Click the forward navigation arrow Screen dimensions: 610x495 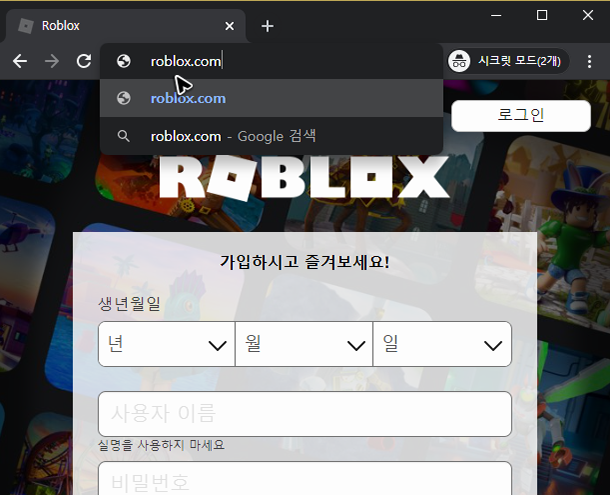point(52,61)
